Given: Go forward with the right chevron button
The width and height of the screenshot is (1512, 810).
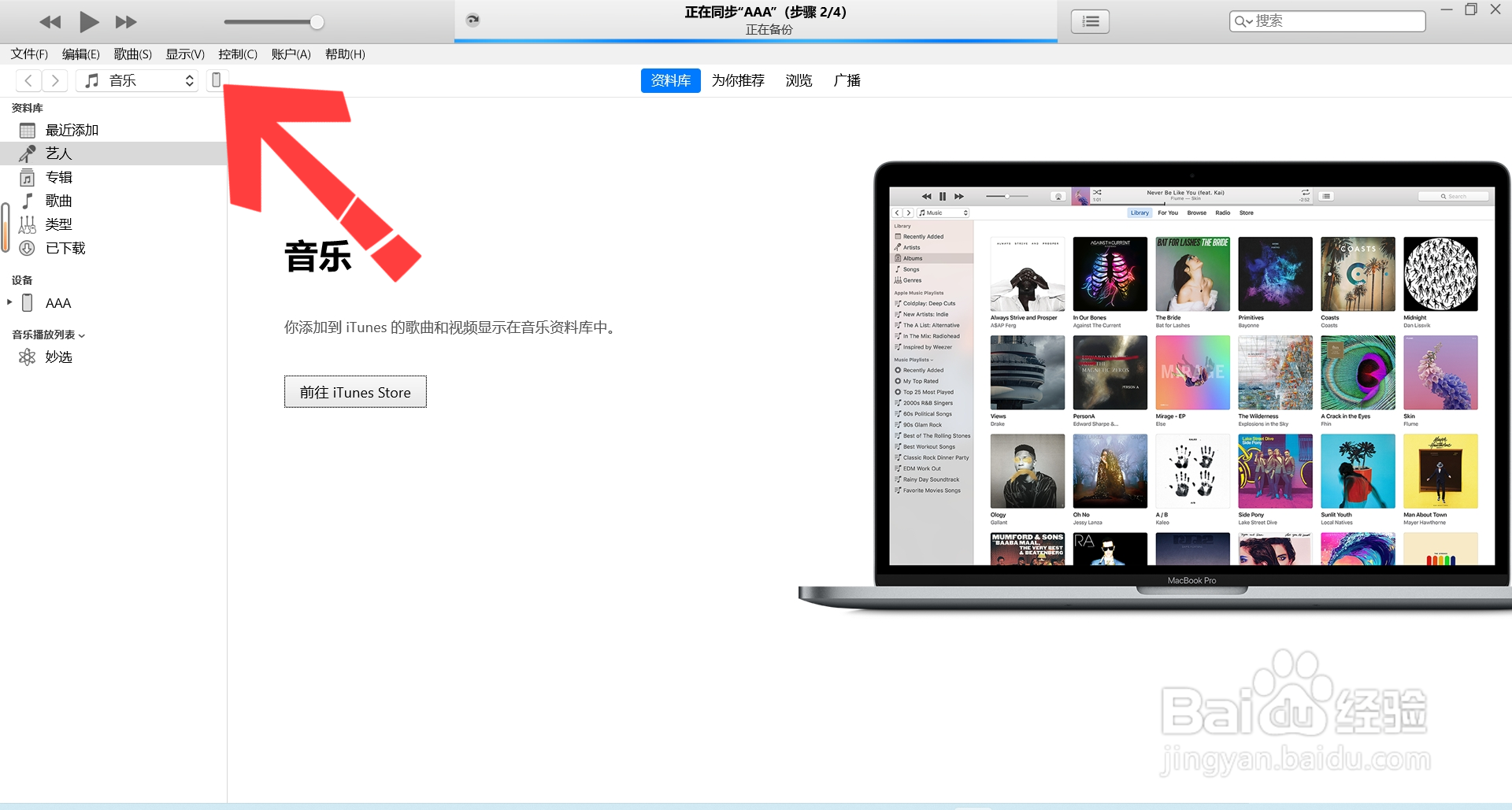Looking at the screenshot, I should pos(55,80).
